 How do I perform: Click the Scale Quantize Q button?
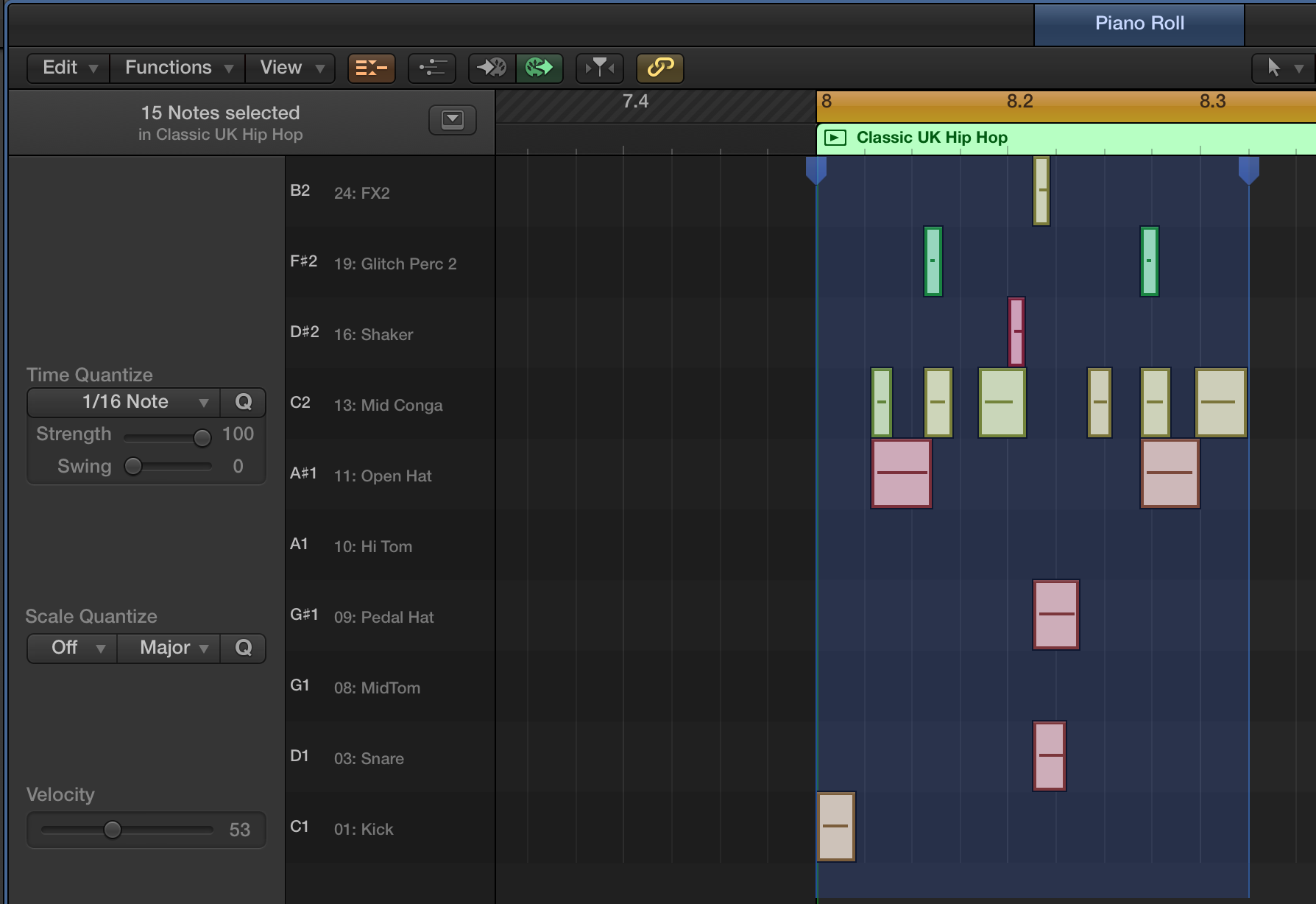click(243, 648)
